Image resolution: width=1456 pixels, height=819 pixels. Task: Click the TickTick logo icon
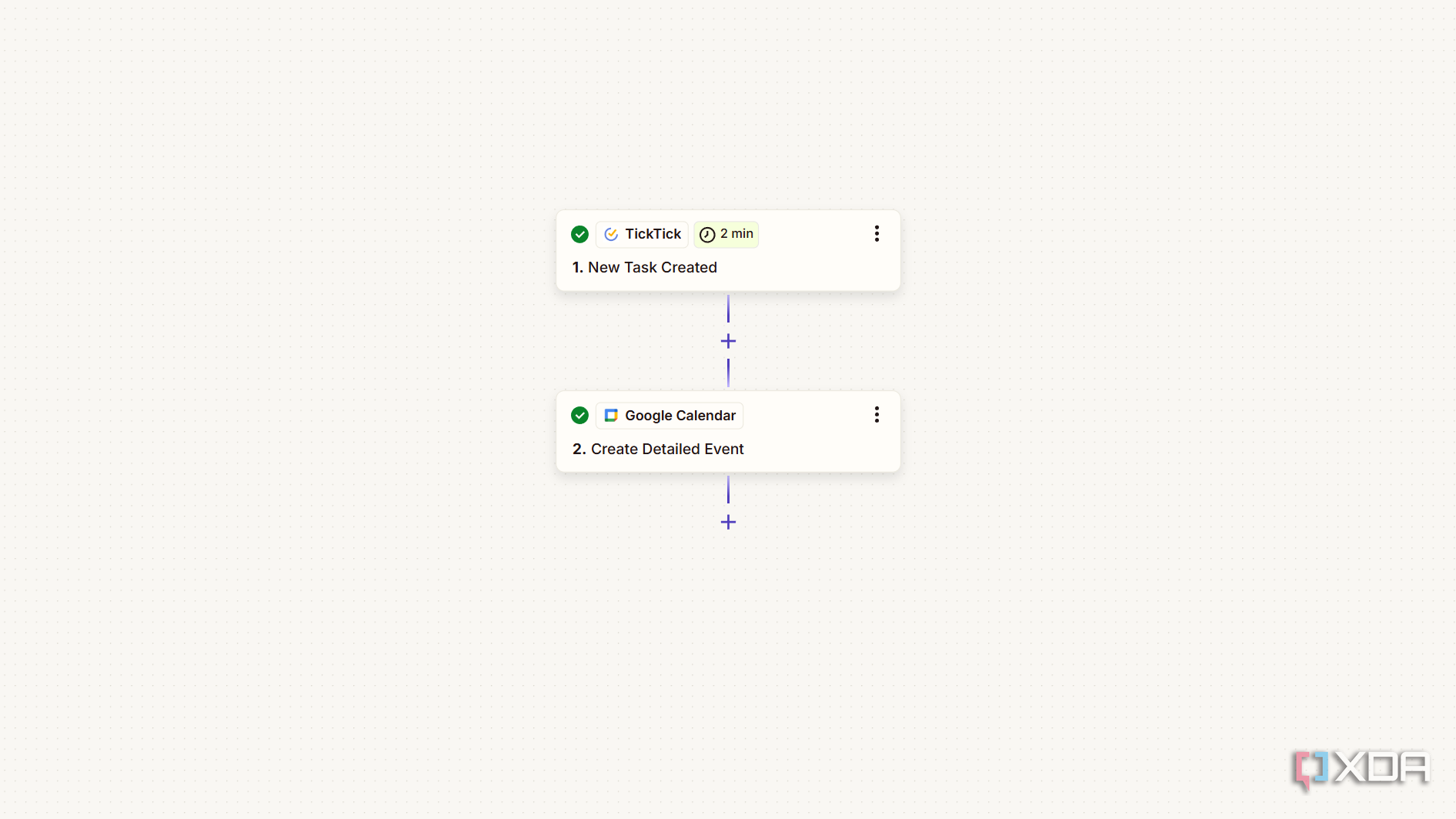pyautogui.click(x=611, y=234)
